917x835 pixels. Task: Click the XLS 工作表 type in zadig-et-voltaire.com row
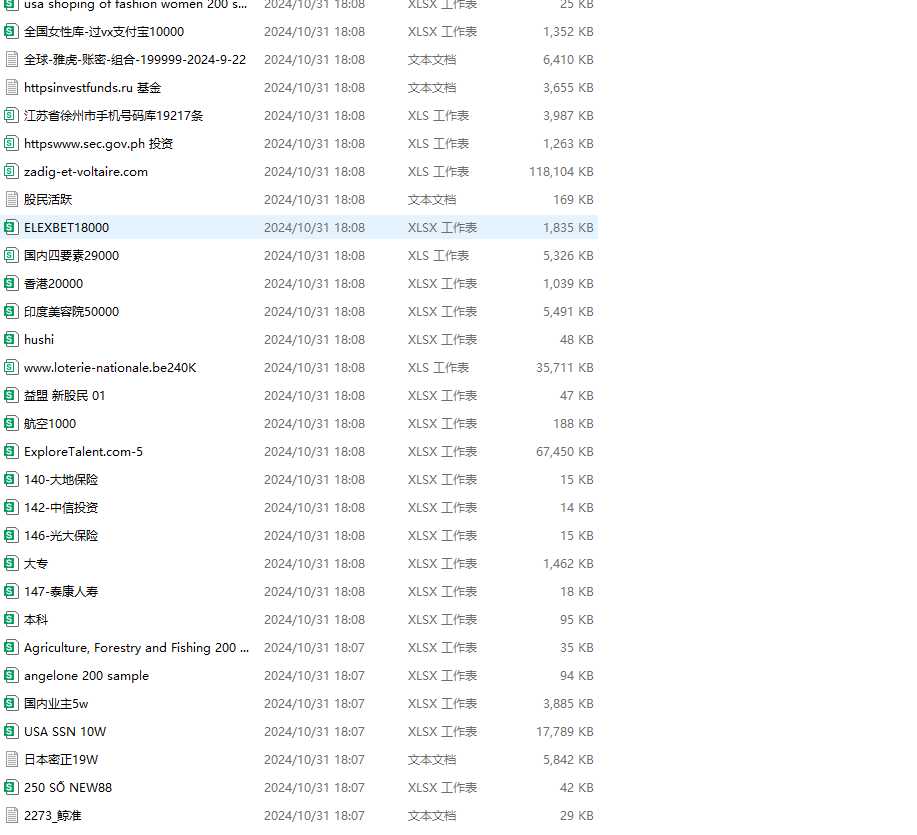pyautogui.click(x=439, y=172)
